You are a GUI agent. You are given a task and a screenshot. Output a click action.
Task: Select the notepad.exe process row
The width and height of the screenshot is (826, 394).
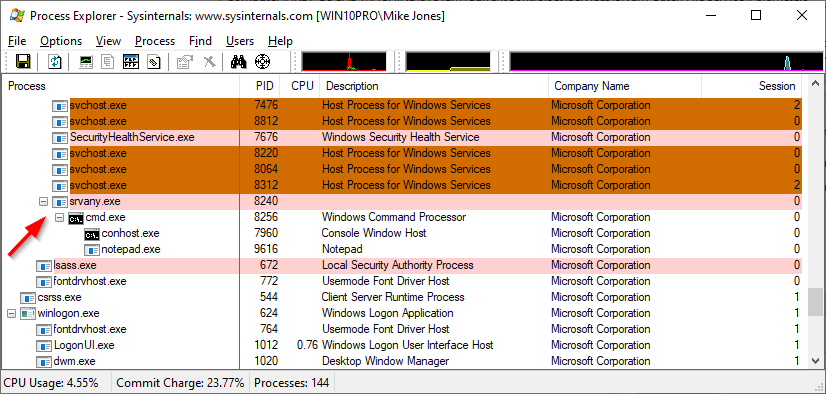401,249
